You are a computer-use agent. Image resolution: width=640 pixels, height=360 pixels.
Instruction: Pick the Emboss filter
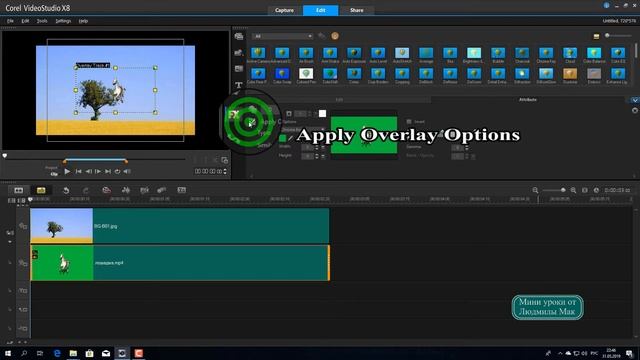(x=594, y=73)
